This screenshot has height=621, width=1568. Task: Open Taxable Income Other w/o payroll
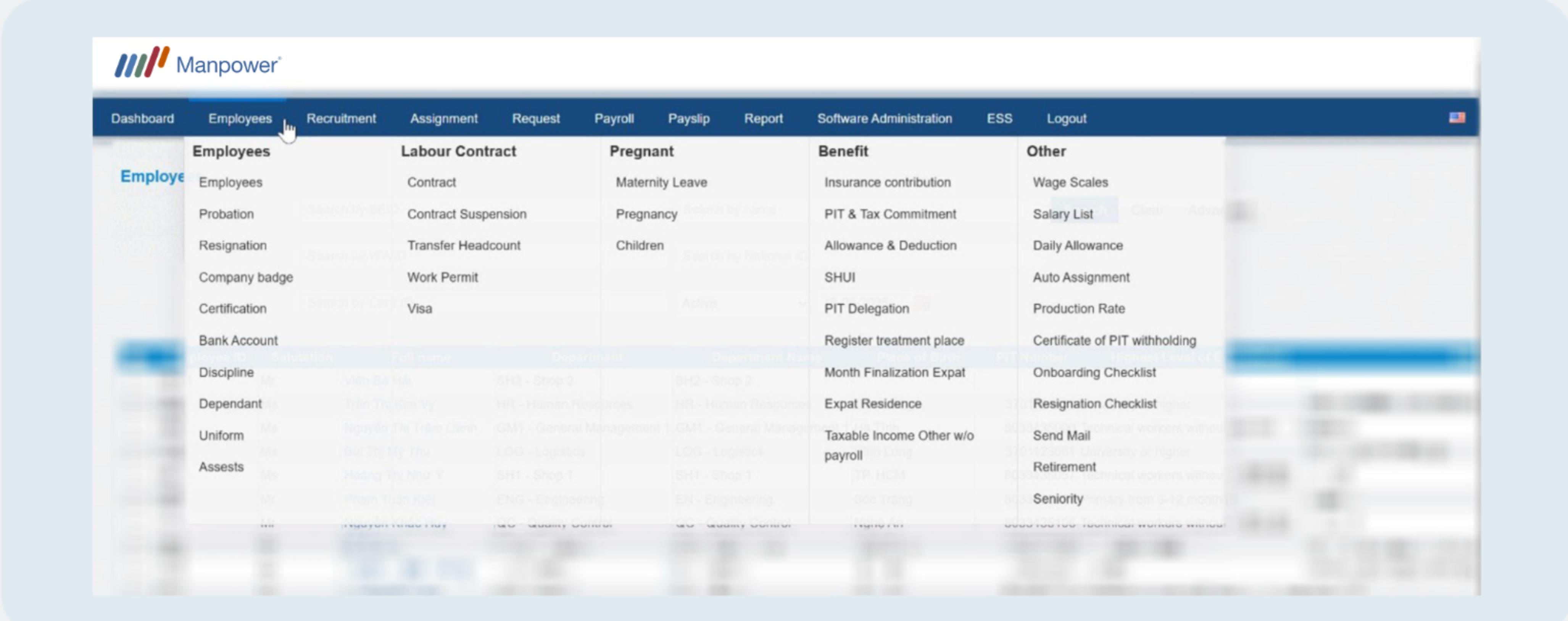tap(899, 445)
